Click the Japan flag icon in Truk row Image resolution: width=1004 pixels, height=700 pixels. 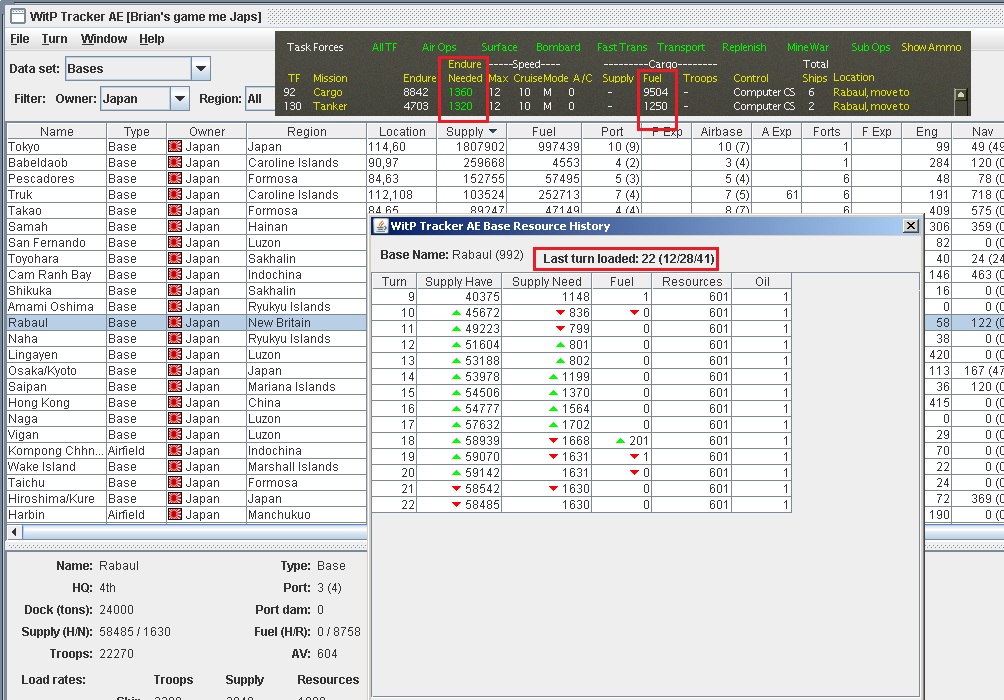coord(175,195)
